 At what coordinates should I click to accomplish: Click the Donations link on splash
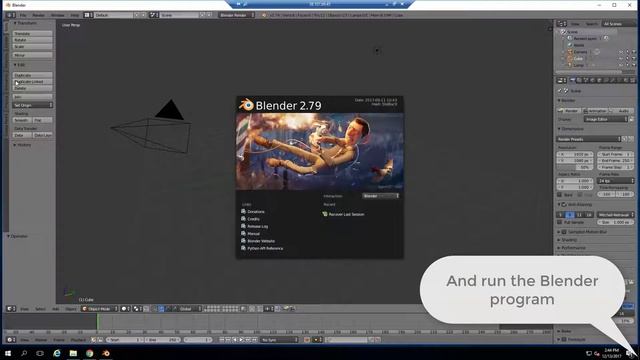[x=253, y=211]
